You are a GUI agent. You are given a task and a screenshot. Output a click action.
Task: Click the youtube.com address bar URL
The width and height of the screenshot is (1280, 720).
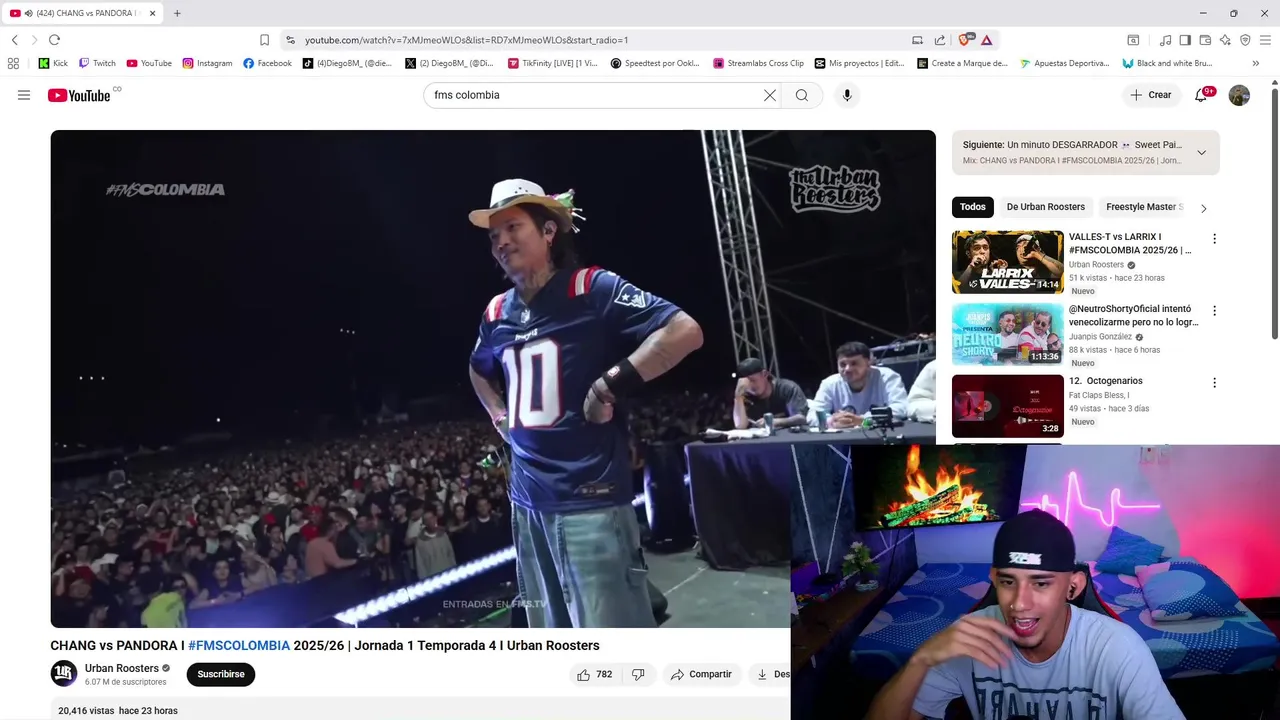click(467, 40)
